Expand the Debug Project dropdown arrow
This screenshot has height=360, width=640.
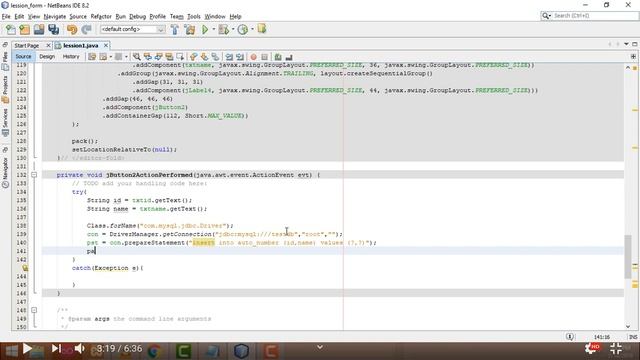pos(233,29)
